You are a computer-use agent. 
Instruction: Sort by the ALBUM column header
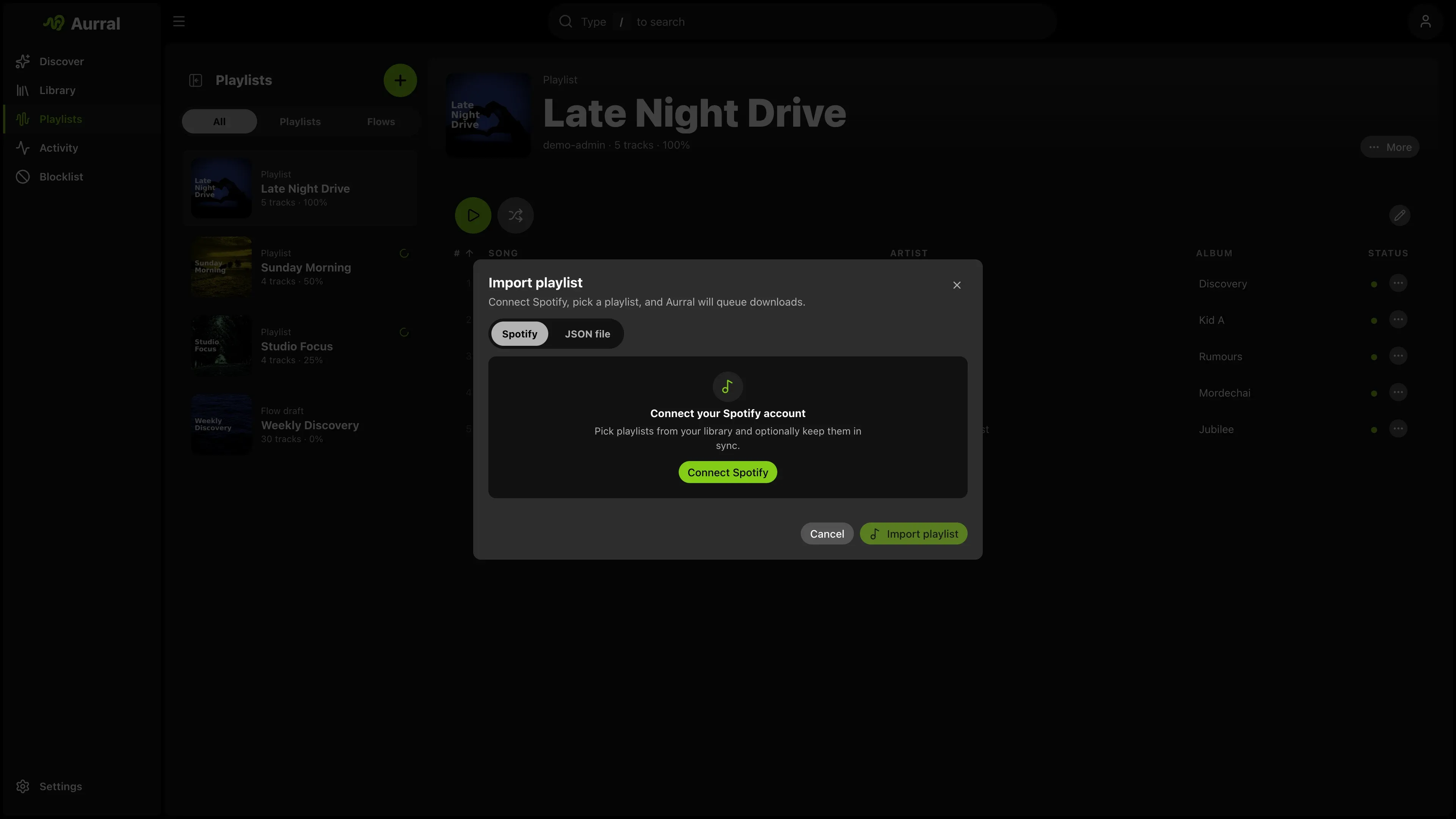(x=1214, y=253)
